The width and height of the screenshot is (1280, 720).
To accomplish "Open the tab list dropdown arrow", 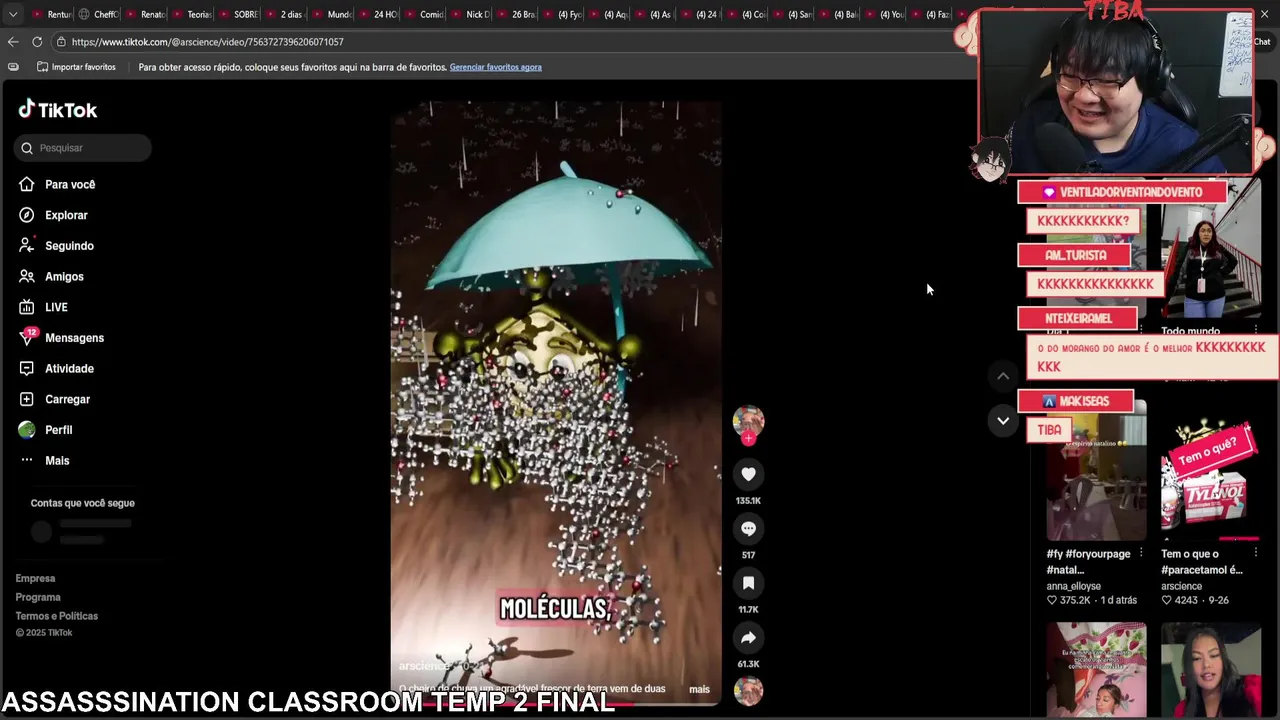I will (x=12, y=14).
